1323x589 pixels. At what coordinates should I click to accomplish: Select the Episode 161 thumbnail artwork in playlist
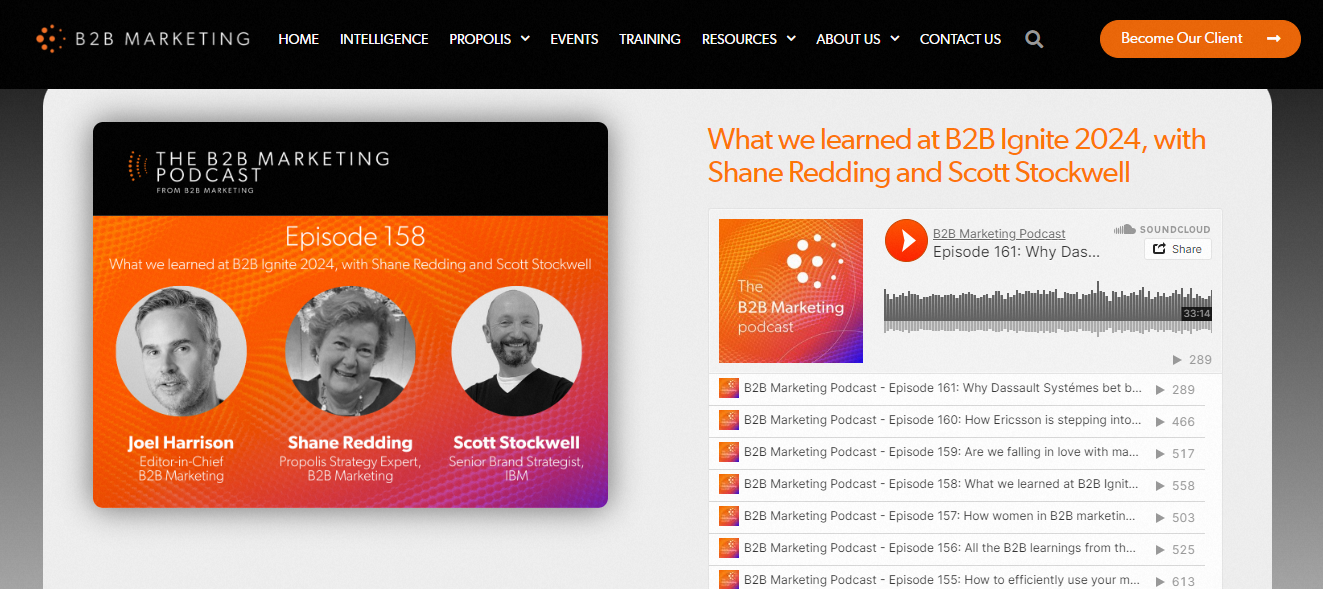coord(729,388)
